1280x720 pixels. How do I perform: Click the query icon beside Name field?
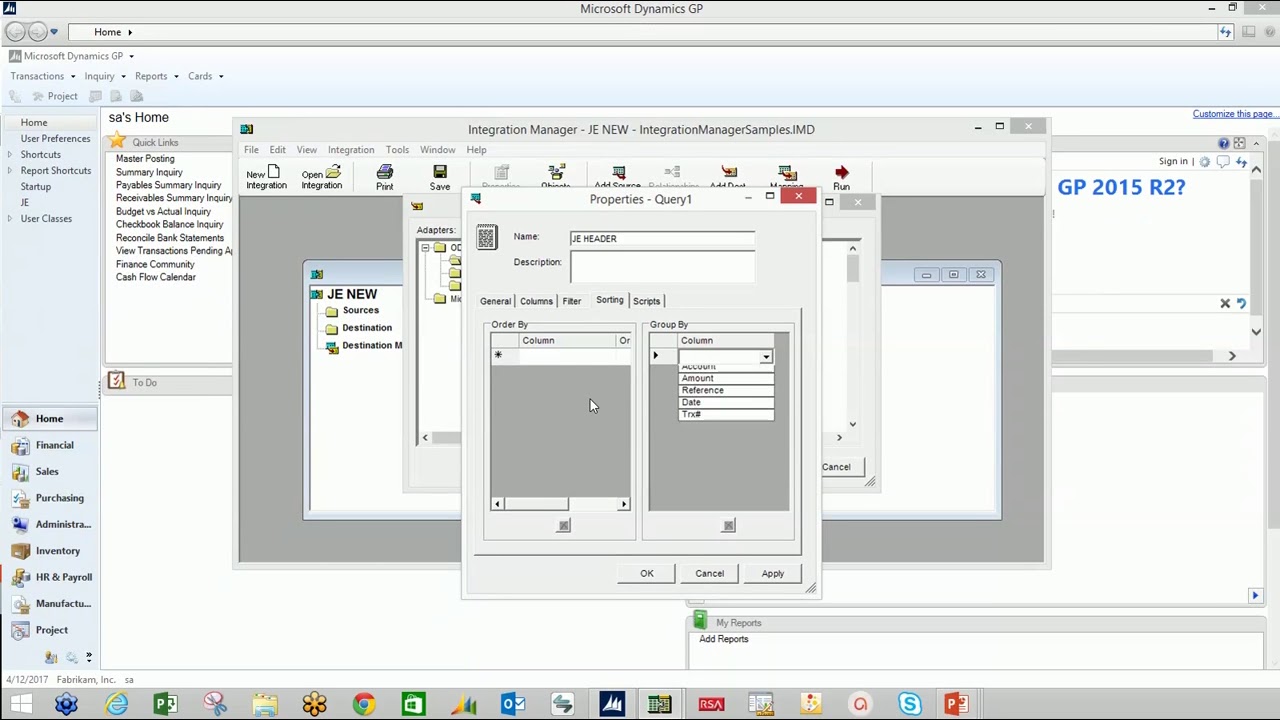coord(486,237)
